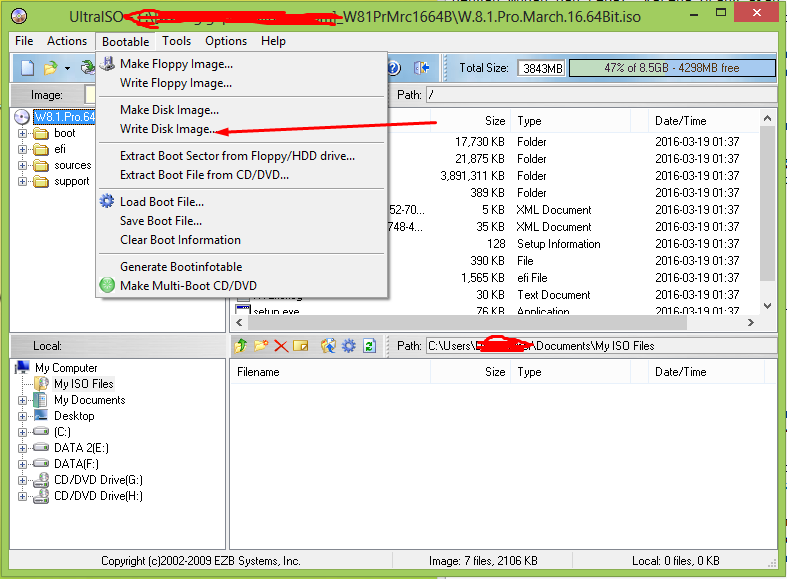
Task: Select DATA 2(E:) in Local tree
Action: pos(81,448)
